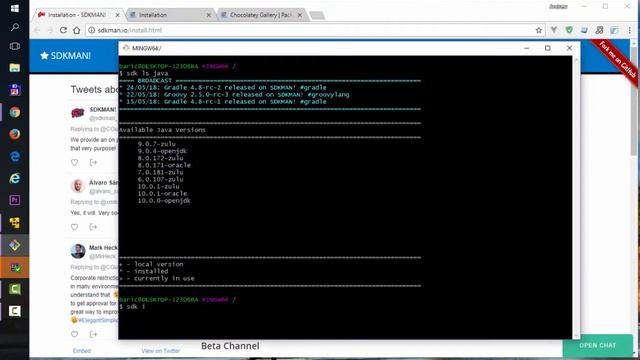The height and width of the screenshot is (360, 640).
Task: Go forward in Chrome browser
Action: [50, 30]
